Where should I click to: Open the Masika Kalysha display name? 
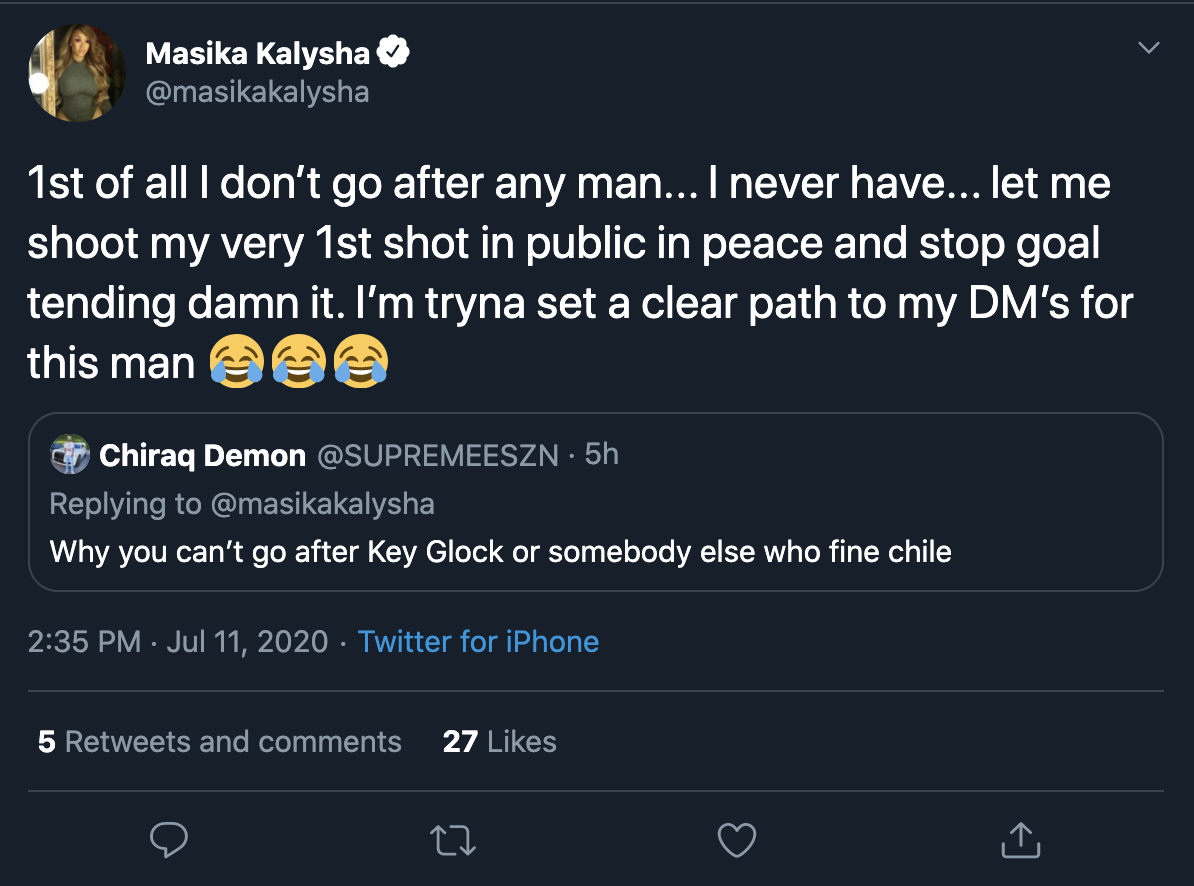point(257,54)
